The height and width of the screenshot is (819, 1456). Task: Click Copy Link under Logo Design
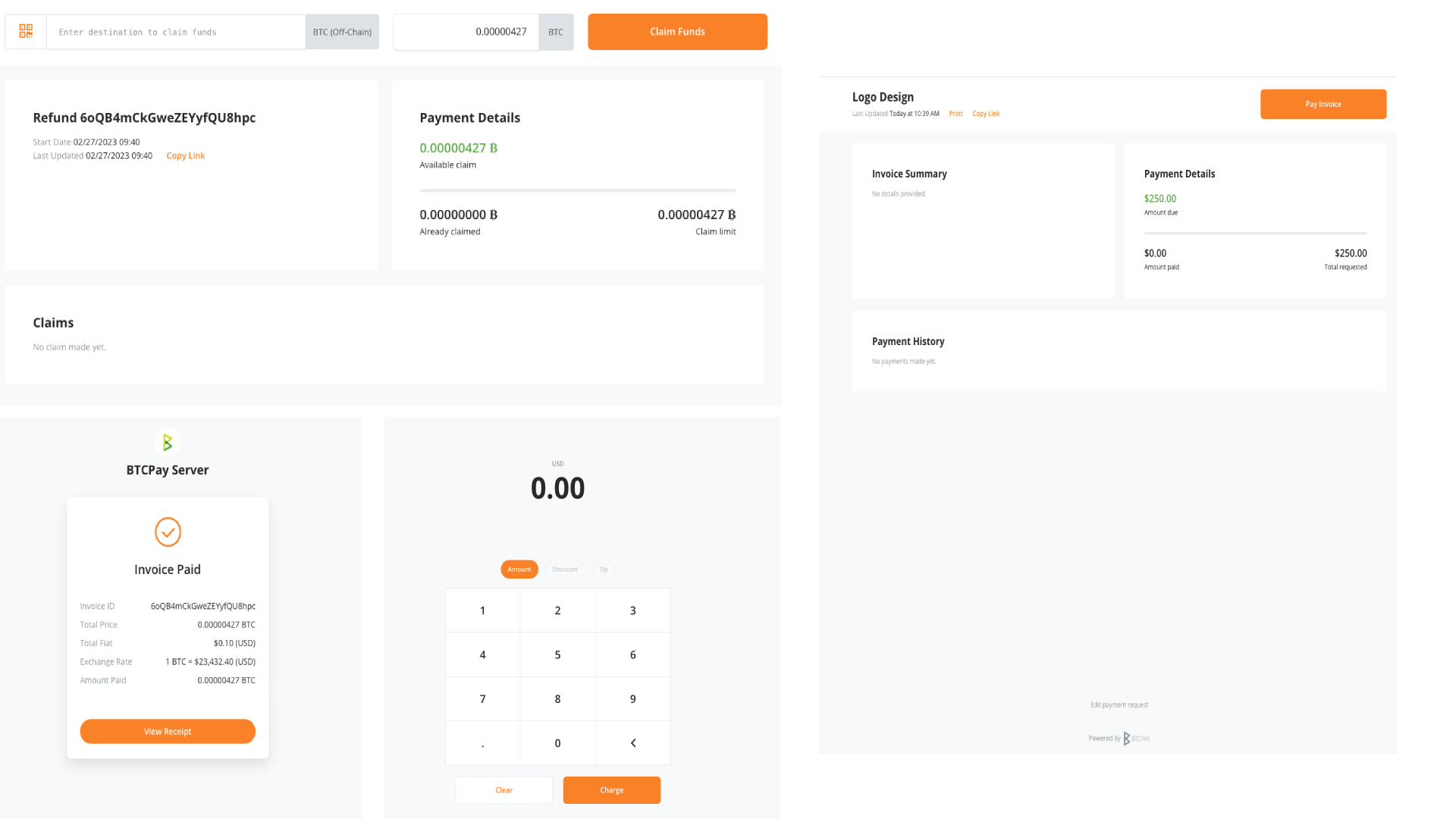coord(986,114)
